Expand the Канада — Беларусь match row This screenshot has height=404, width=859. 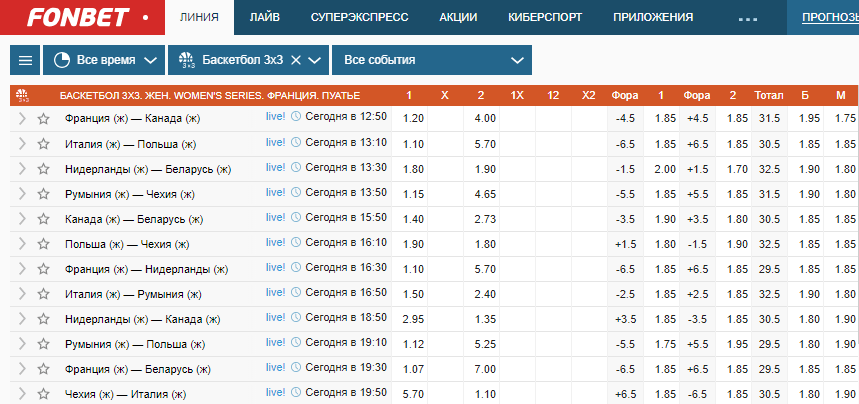pos(22,219)
